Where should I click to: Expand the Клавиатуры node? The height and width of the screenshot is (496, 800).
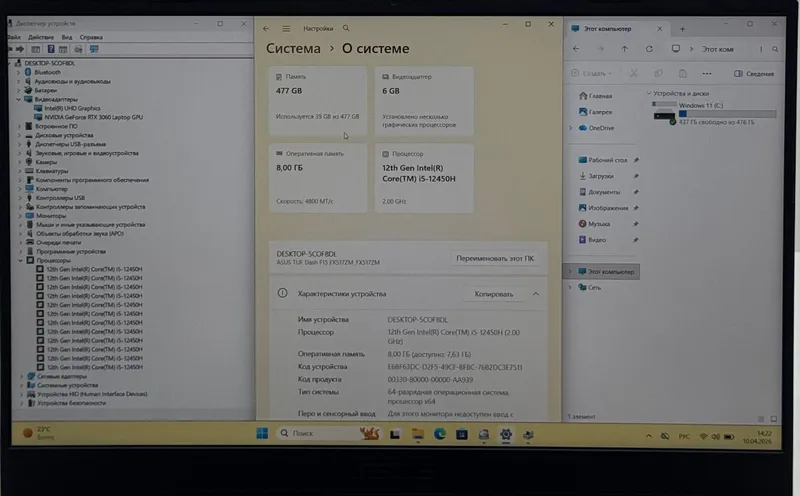[x=20, y=171]
